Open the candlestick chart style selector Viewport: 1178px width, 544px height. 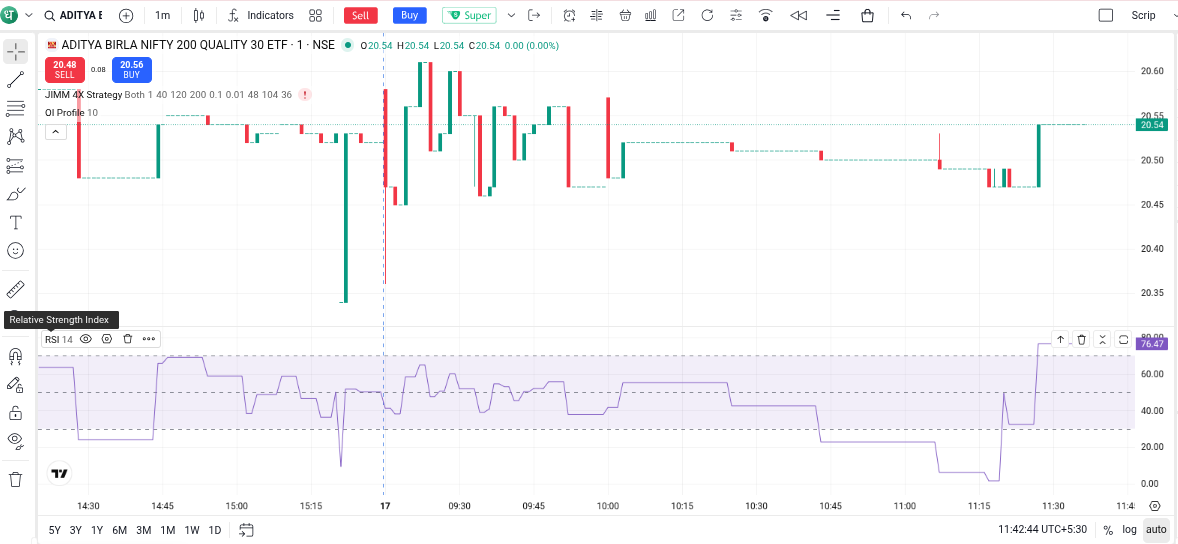pos(199,15)
